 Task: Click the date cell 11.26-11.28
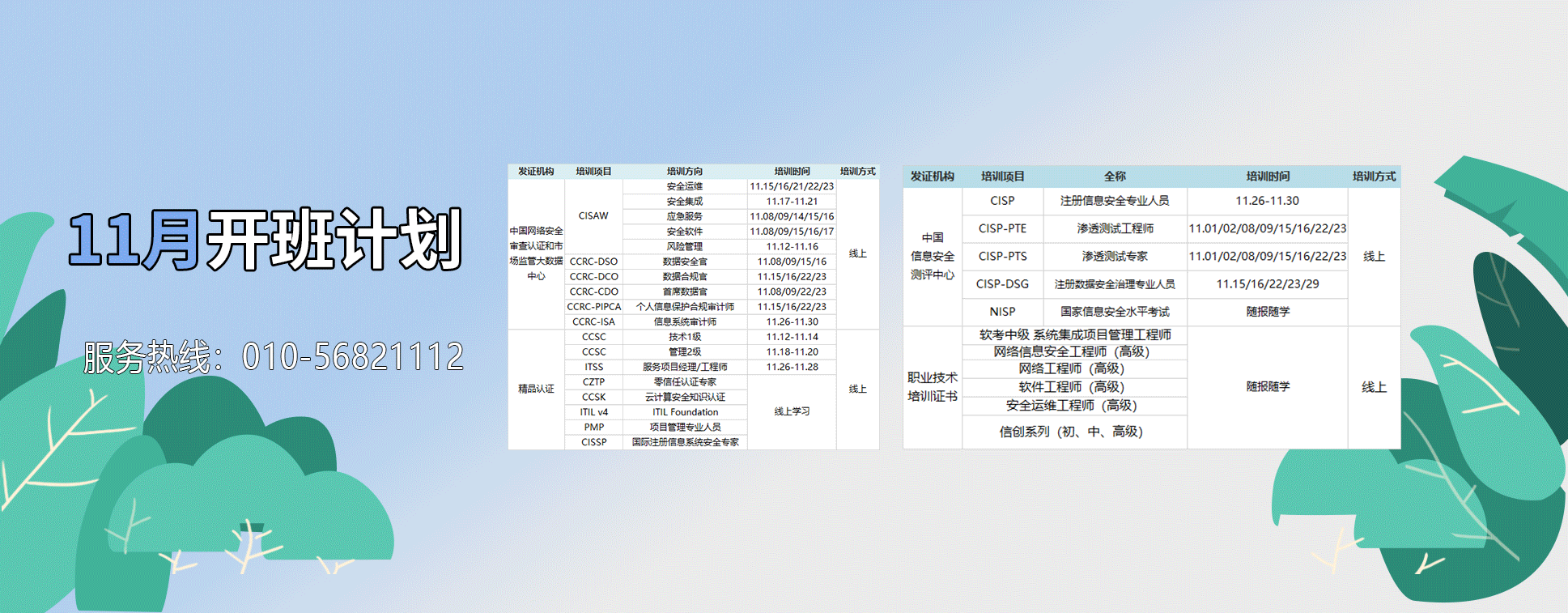tap(792, 367)
